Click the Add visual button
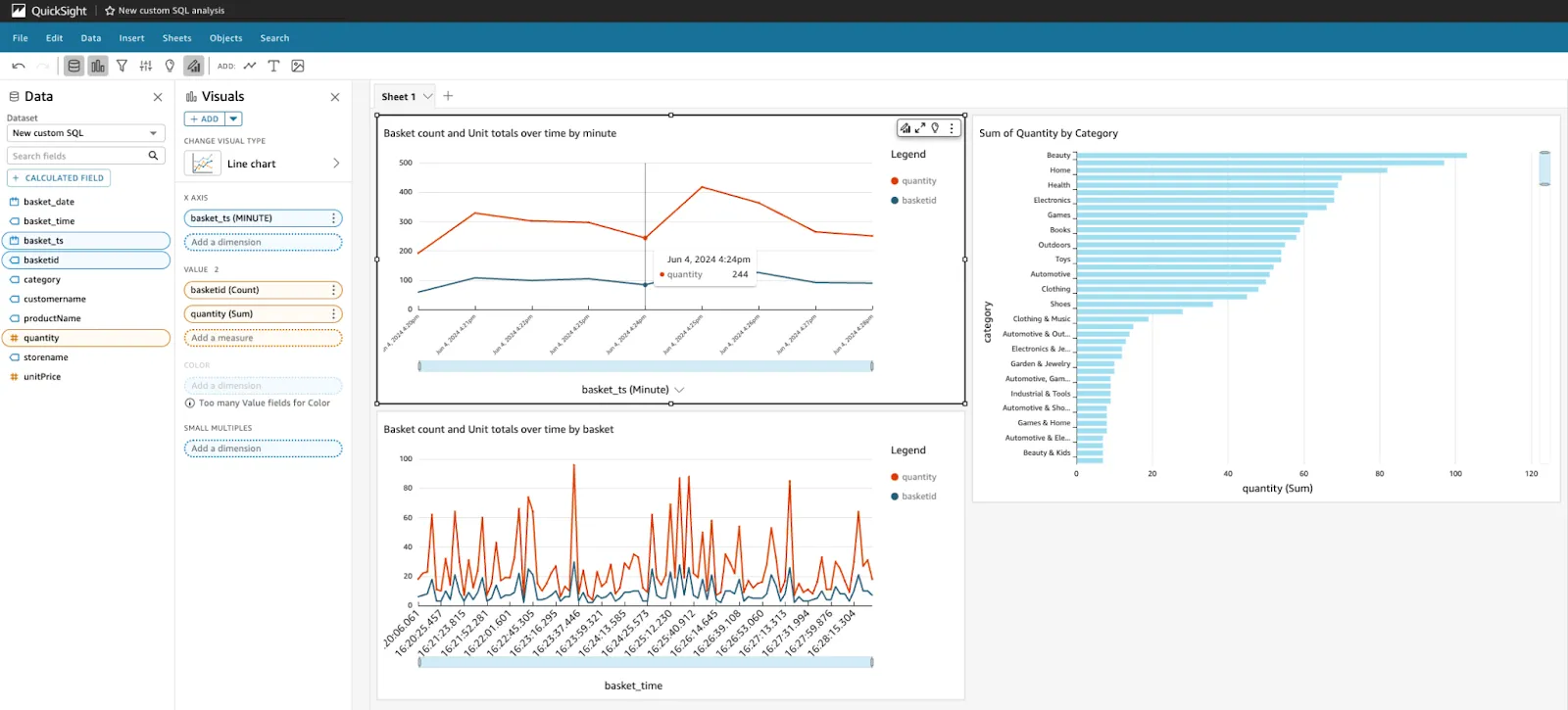The height and width of the screenshot is (710, 1568). pyautogui.click(x=205, y=119)
